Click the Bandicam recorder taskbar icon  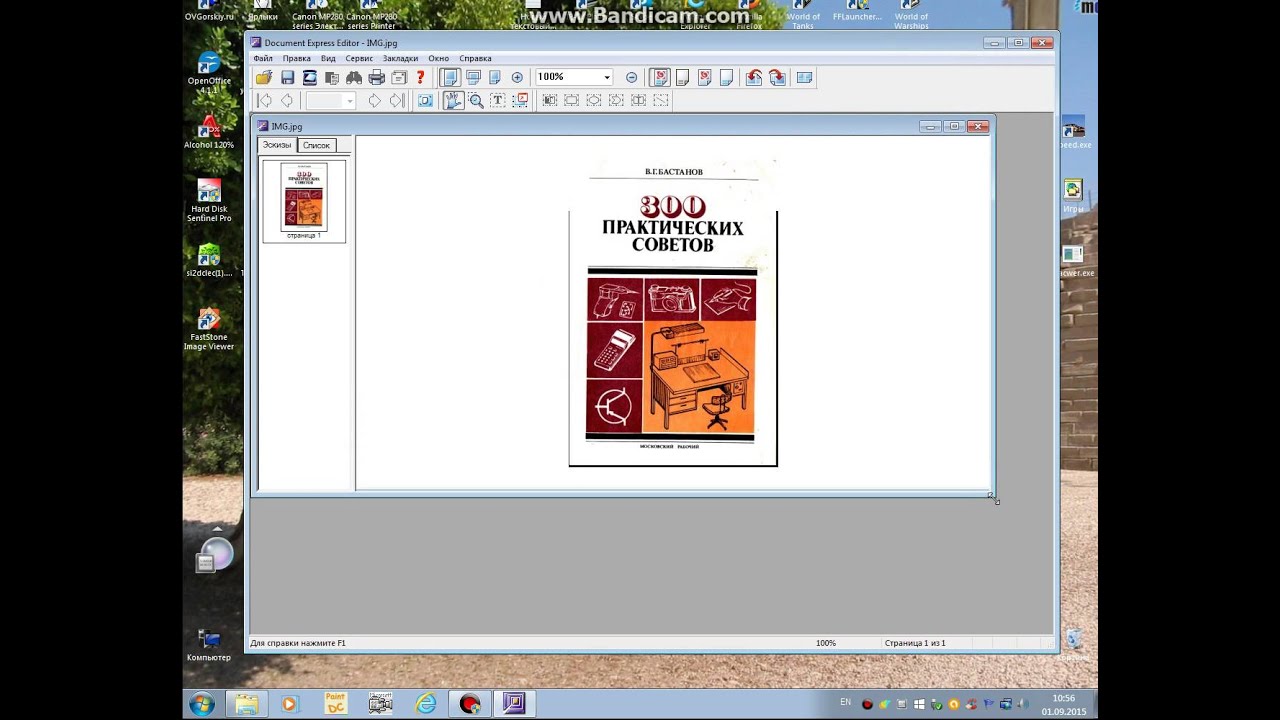[470, 704]
